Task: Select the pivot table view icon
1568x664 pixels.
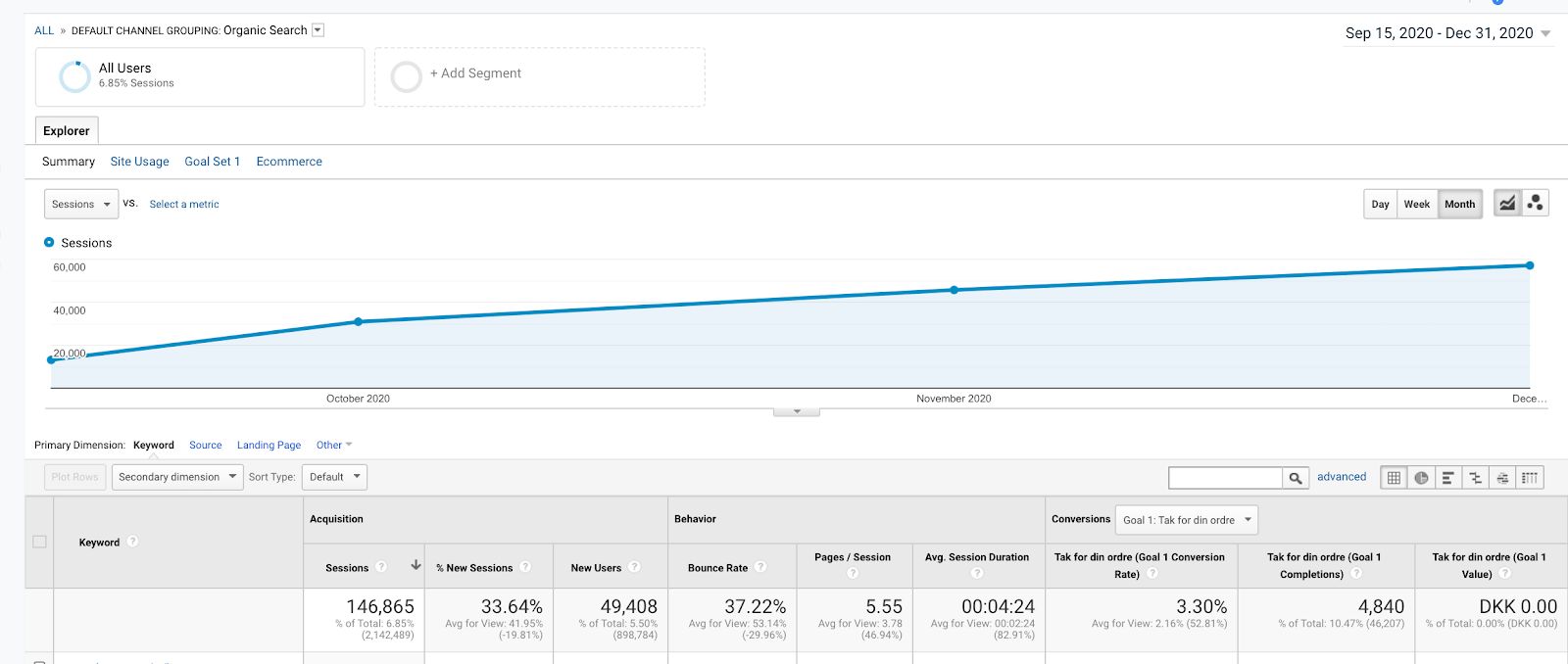Action: point(1530,478)
